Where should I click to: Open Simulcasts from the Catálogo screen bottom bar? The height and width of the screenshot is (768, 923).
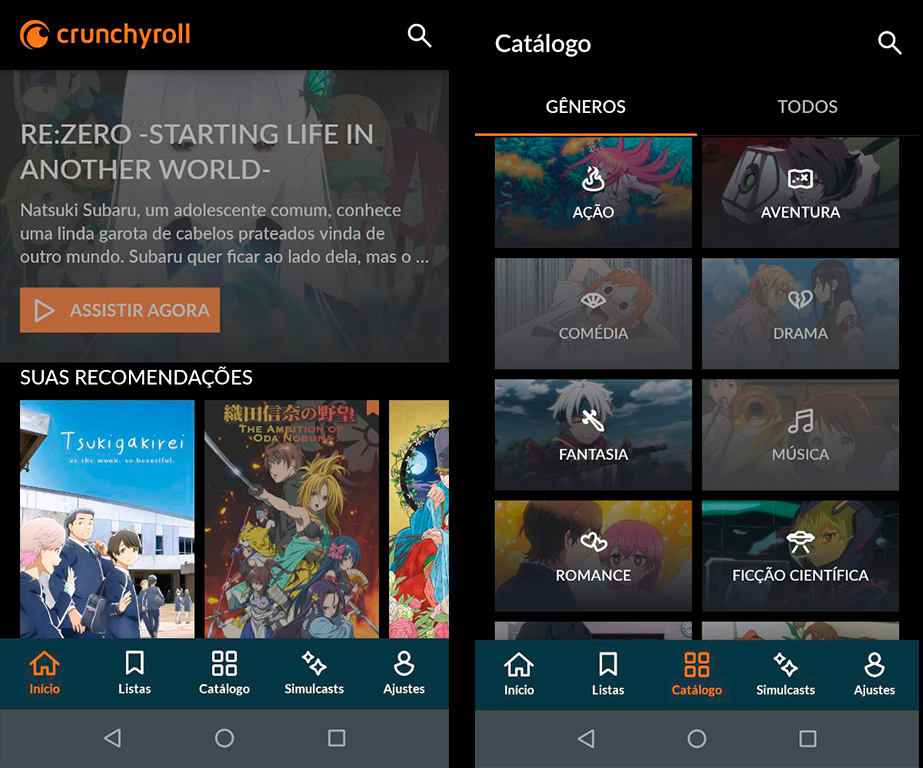(786, 674)
